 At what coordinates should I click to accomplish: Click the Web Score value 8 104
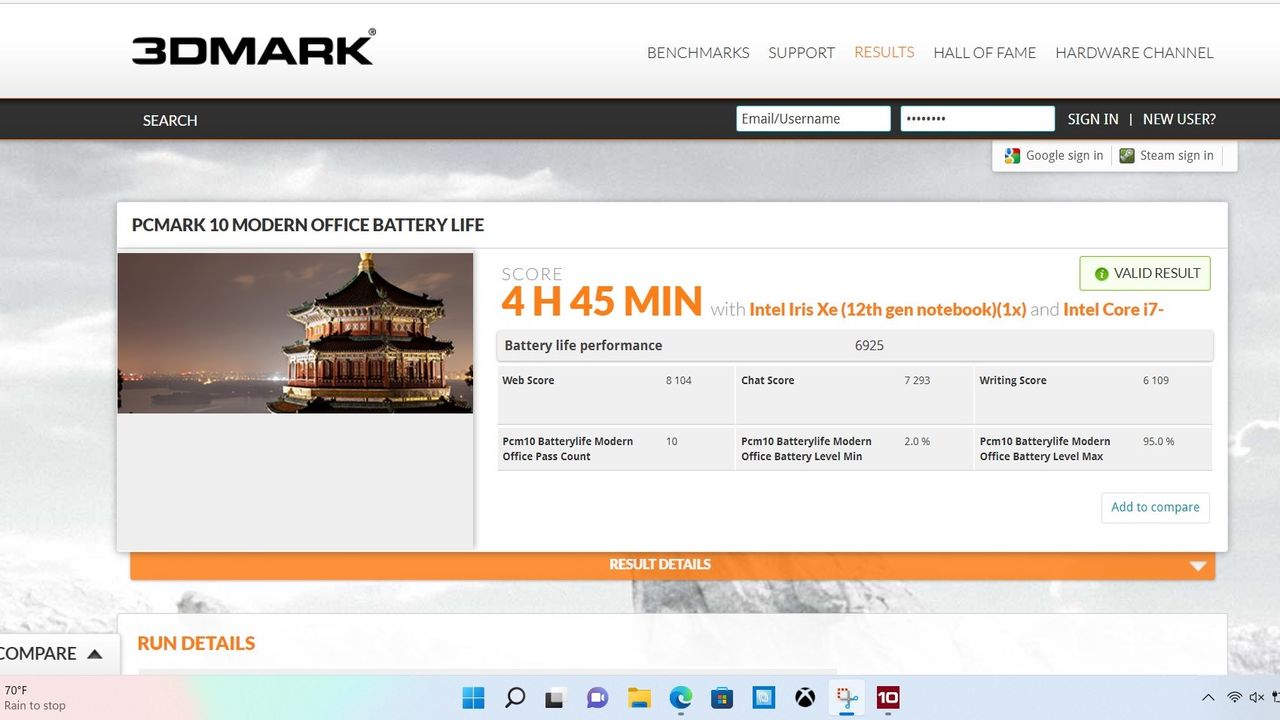(x=679, y=381)
